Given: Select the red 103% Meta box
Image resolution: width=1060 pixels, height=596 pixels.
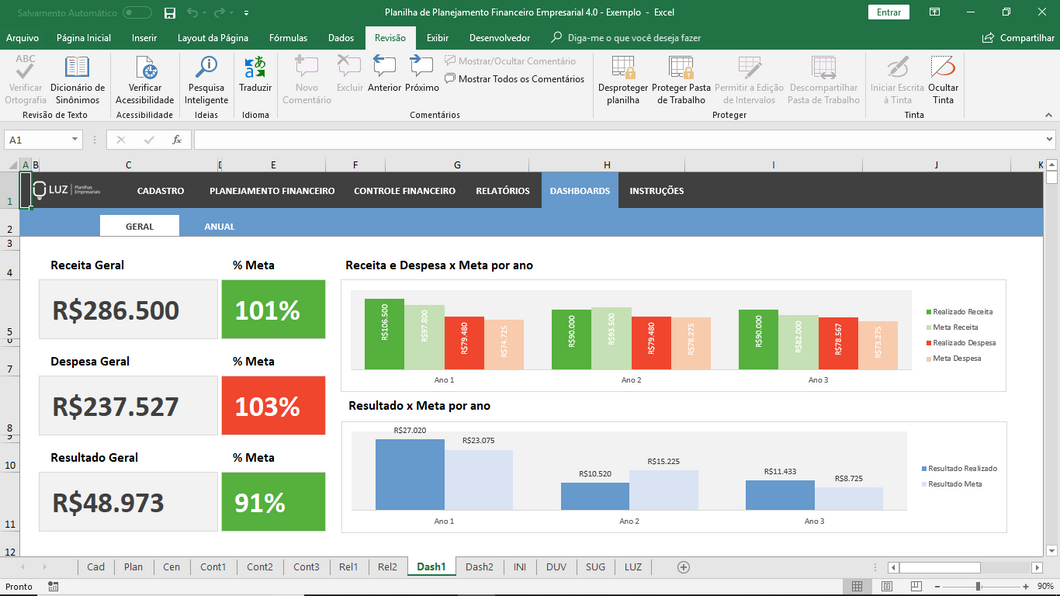Looking at the screenshot, I should (x=273, y=405).
